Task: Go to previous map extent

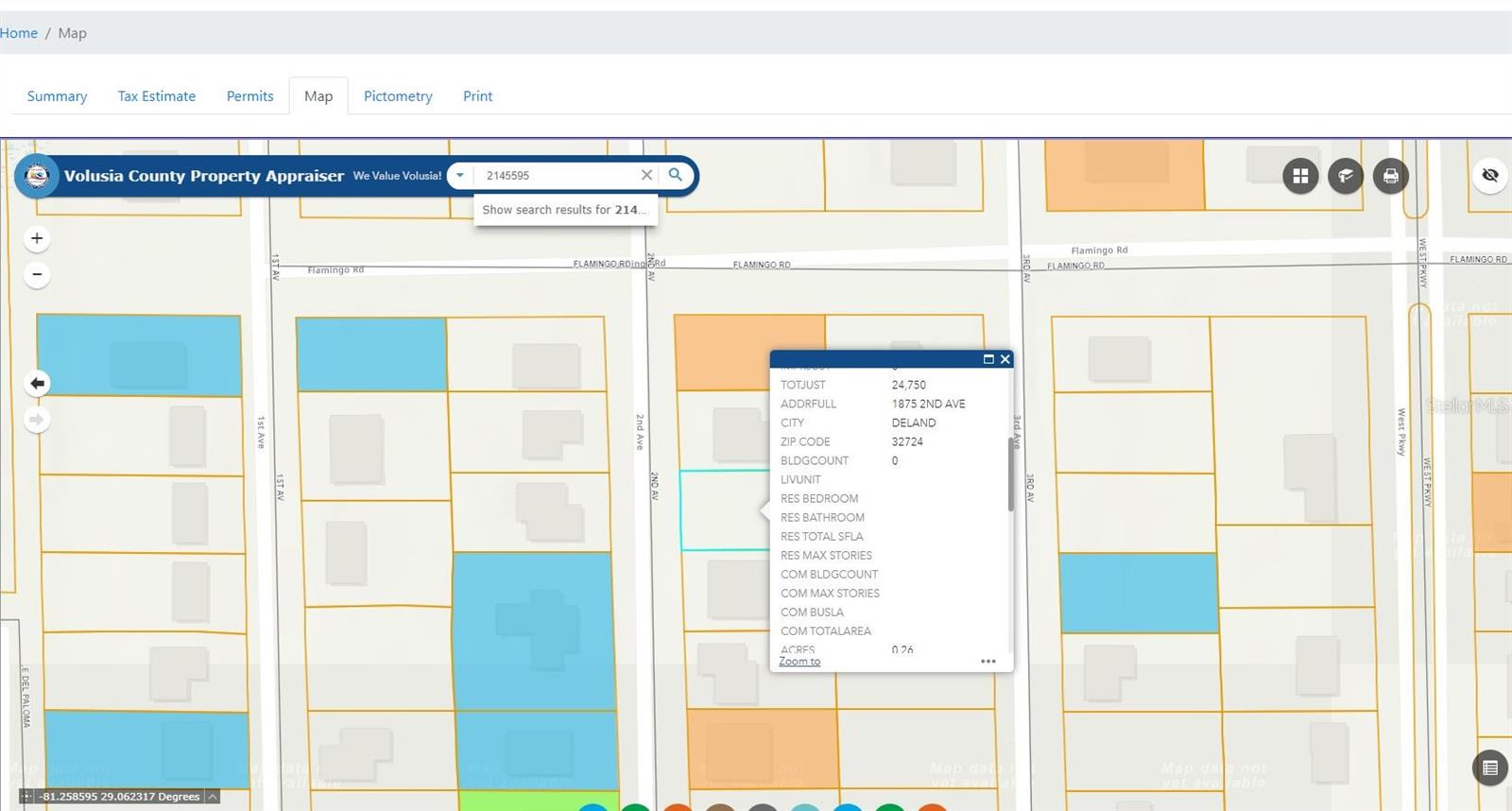Action: pyautogui.click(x=37, y=383)
